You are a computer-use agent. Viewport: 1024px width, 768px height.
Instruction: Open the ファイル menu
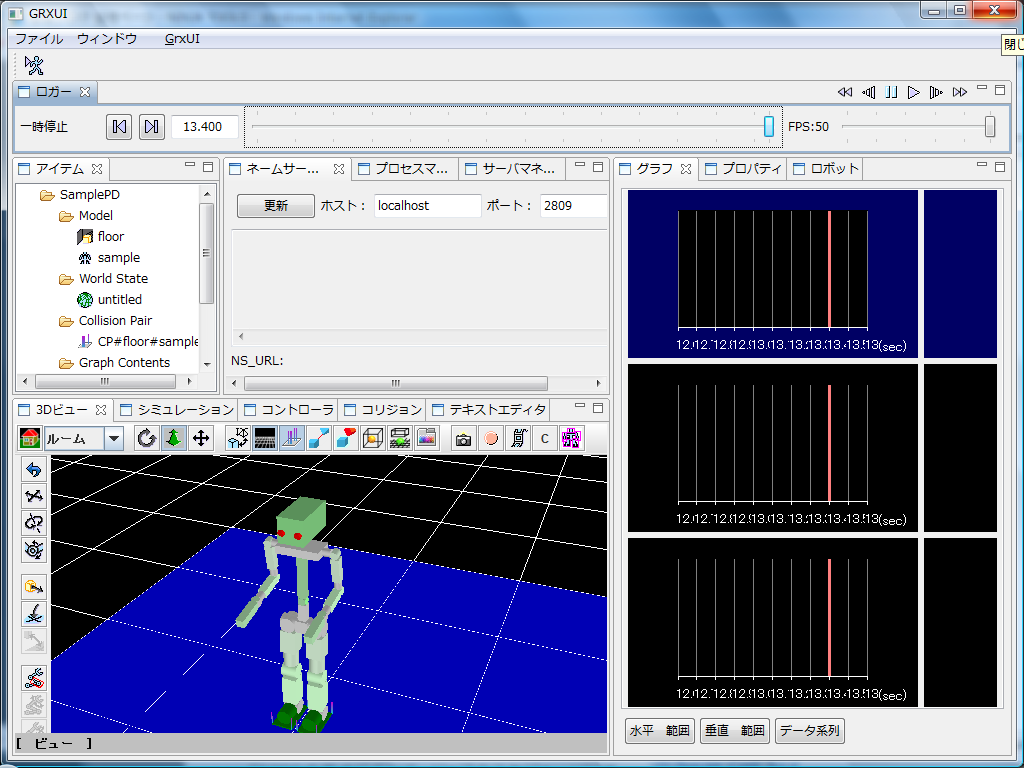39,39
